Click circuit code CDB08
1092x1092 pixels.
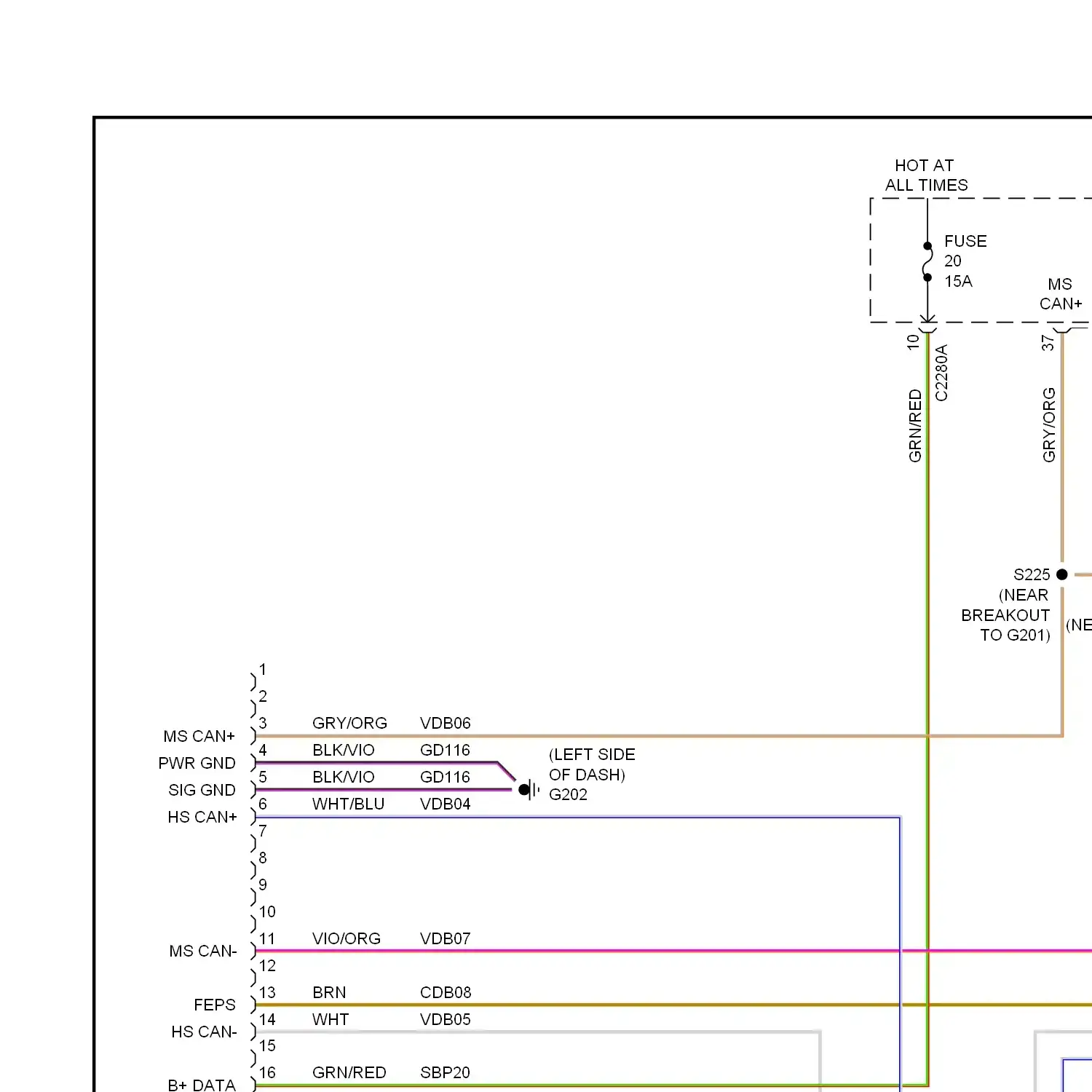click(x=446, y=992)
